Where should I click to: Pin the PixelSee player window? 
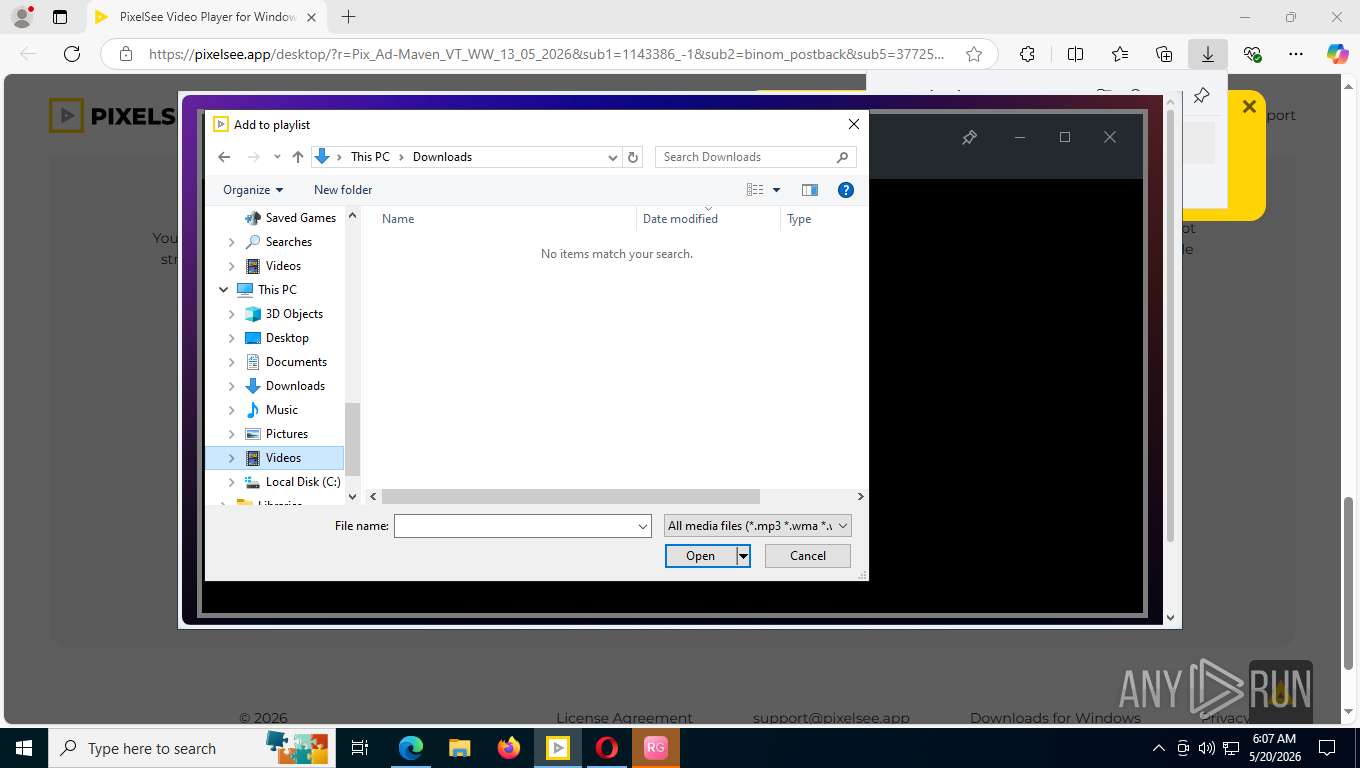point(968,138)
